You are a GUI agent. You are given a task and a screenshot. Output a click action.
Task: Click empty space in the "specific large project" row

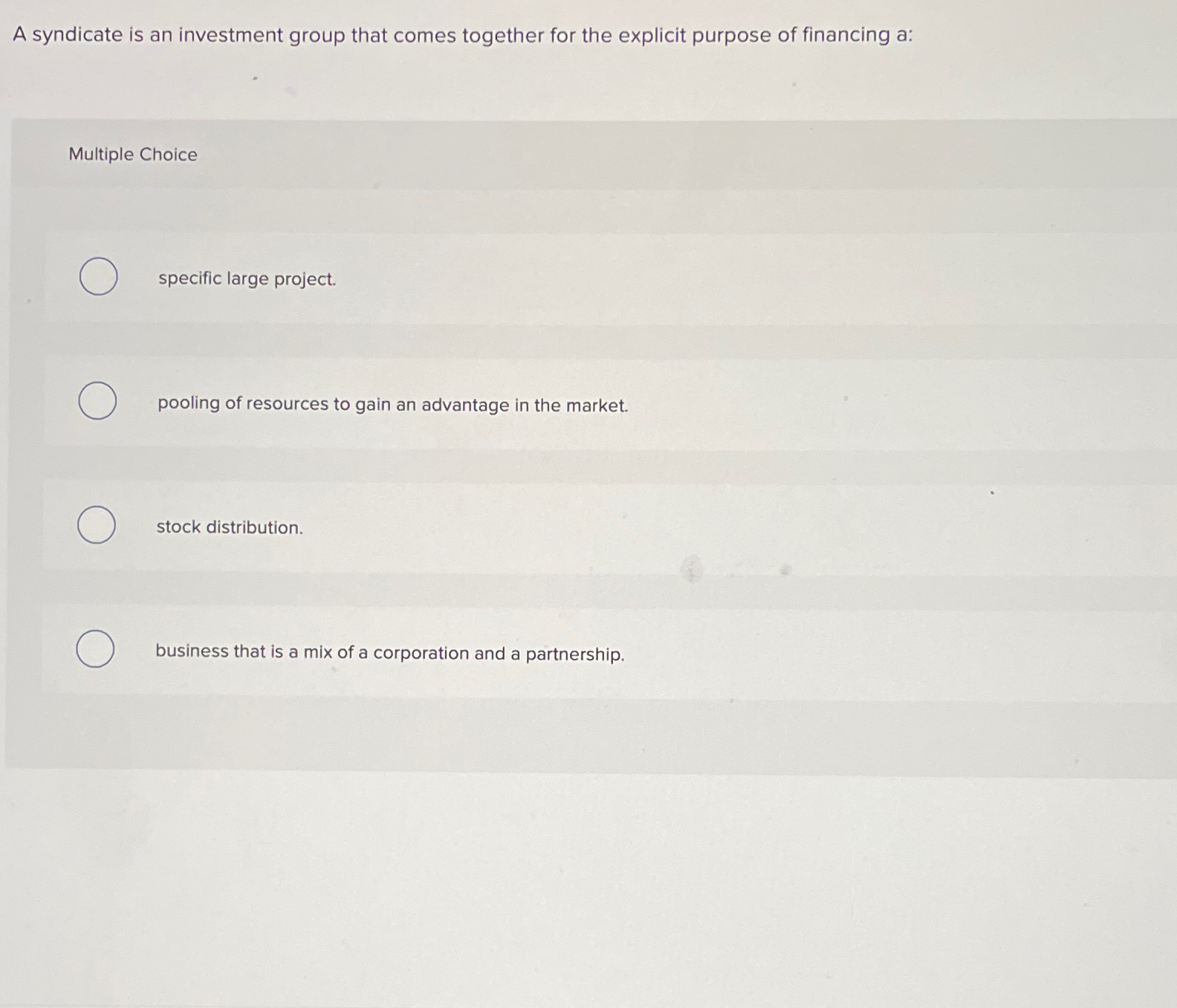pos(743,279)
